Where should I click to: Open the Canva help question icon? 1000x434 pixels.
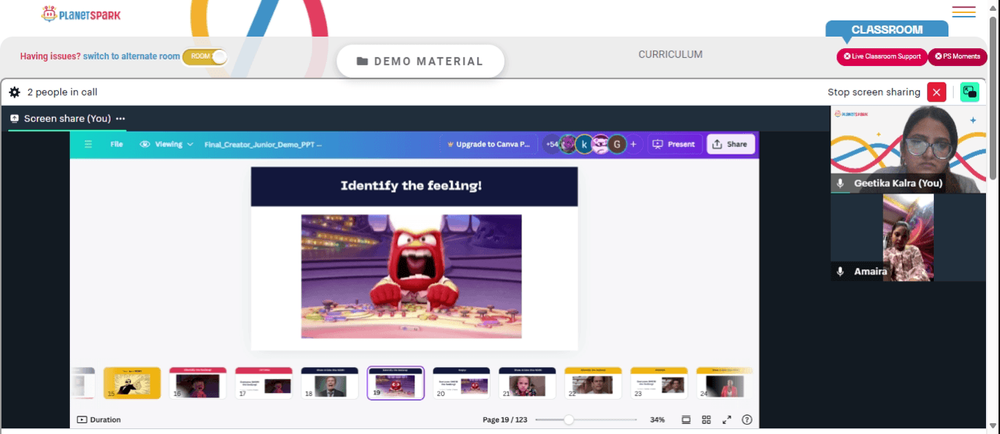747,419
